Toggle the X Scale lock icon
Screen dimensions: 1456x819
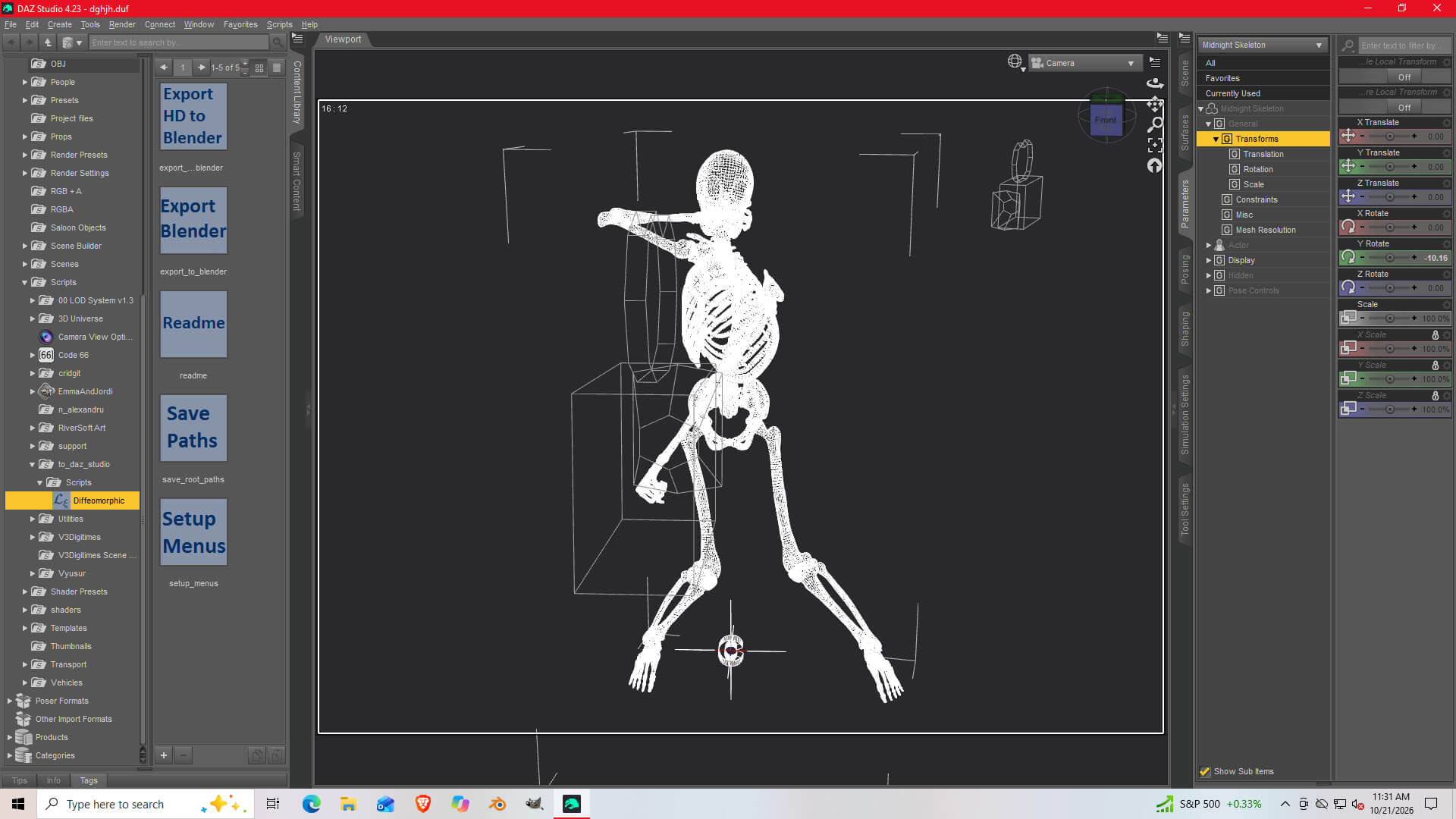[x=1435, y=334]
